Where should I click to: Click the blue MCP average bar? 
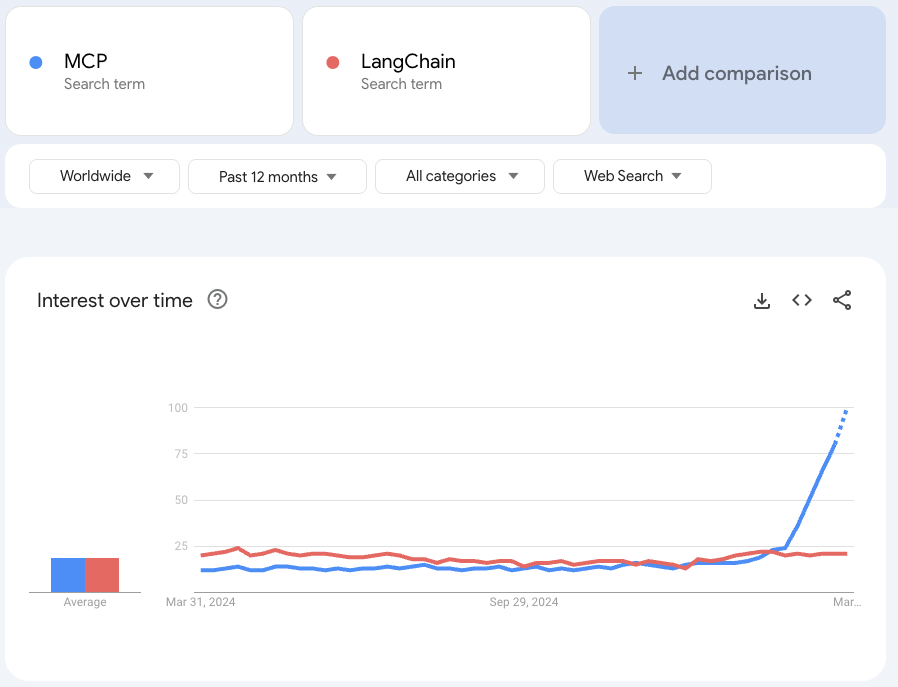[x=68, y=575]
